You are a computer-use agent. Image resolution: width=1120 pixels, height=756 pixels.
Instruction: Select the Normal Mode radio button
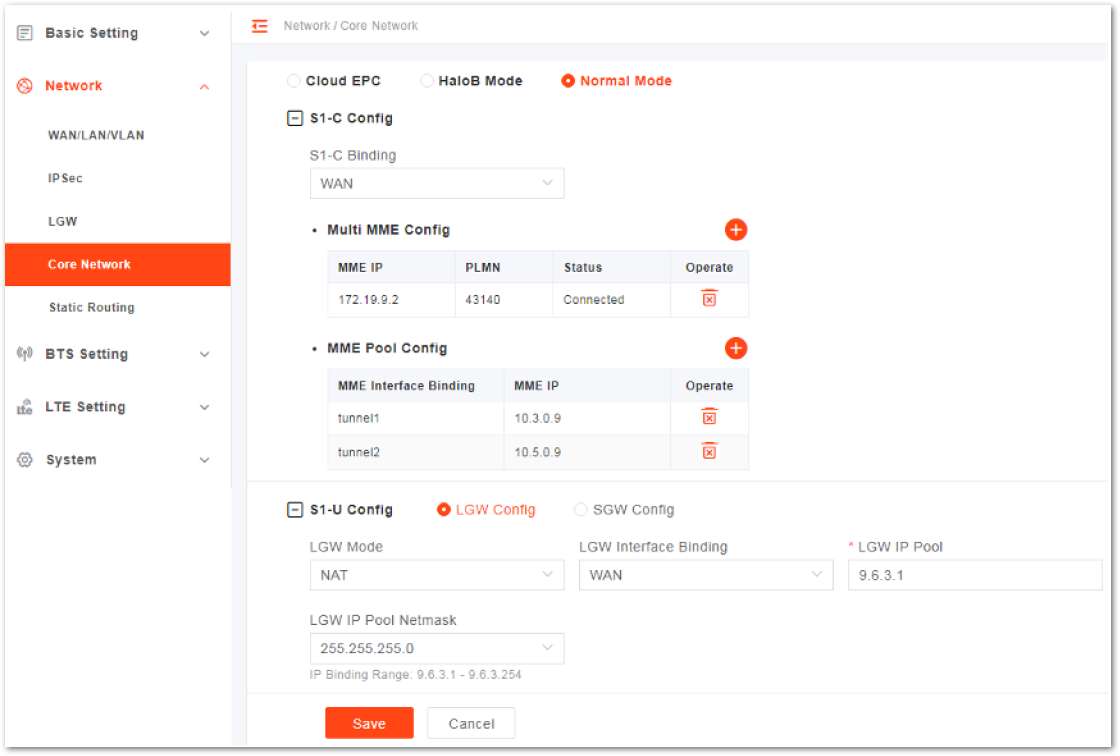(568, 81)
